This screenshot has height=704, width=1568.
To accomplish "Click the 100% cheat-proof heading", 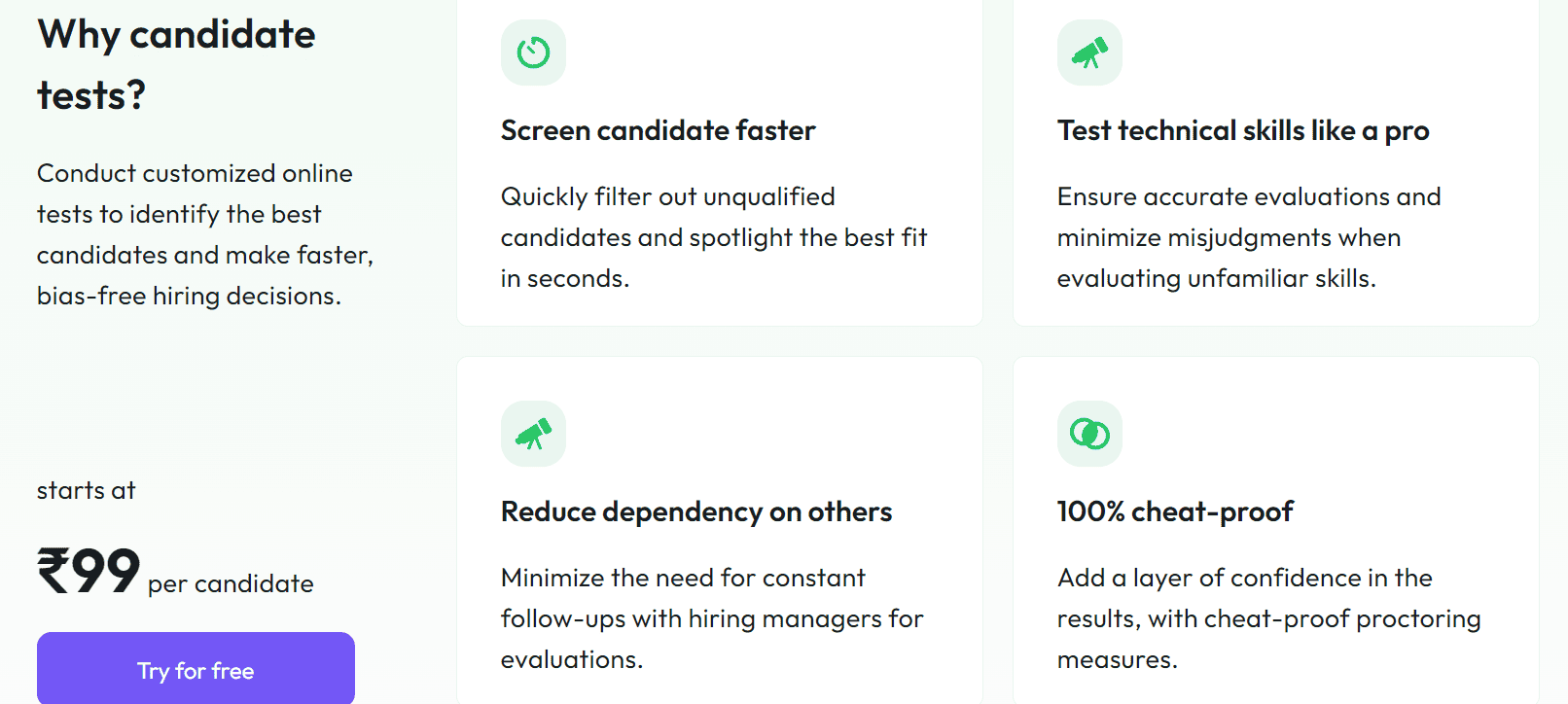I will (x=1174, y=511).
